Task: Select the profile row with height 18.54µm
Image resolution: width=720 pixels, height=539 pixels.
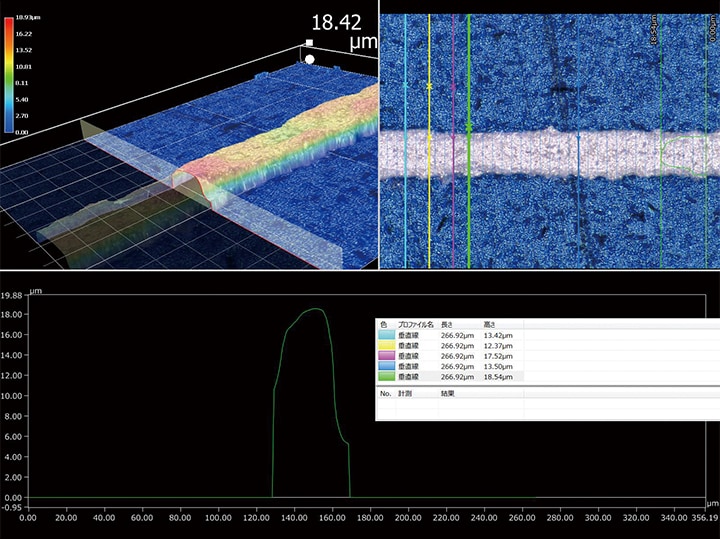Action: [x=497, y=377]
